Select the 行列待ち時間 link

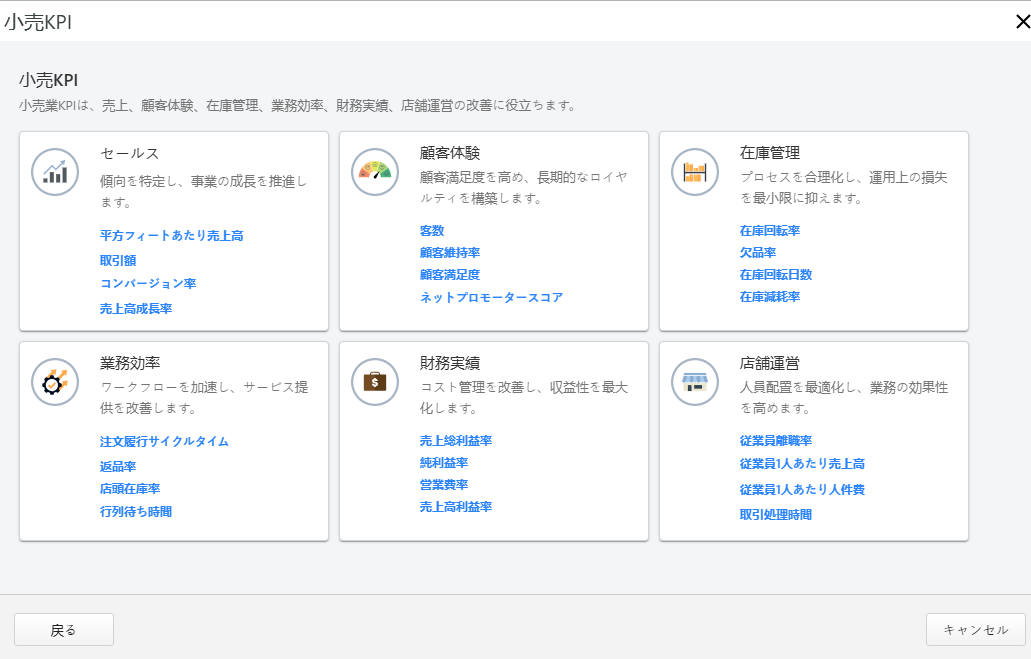point(136,512)
